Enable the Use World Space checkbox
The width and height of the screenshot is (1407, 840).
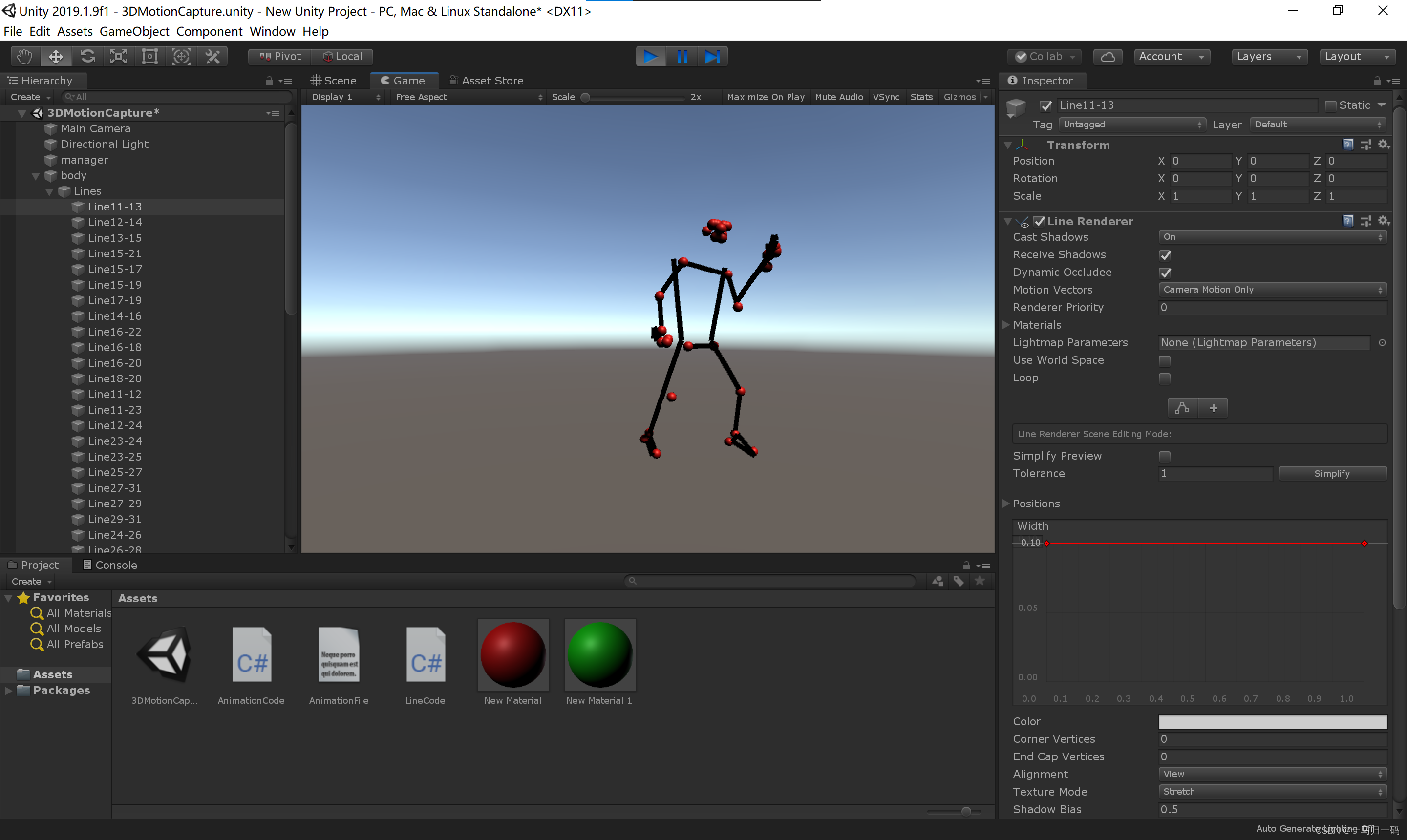[x=1164, y=360]
